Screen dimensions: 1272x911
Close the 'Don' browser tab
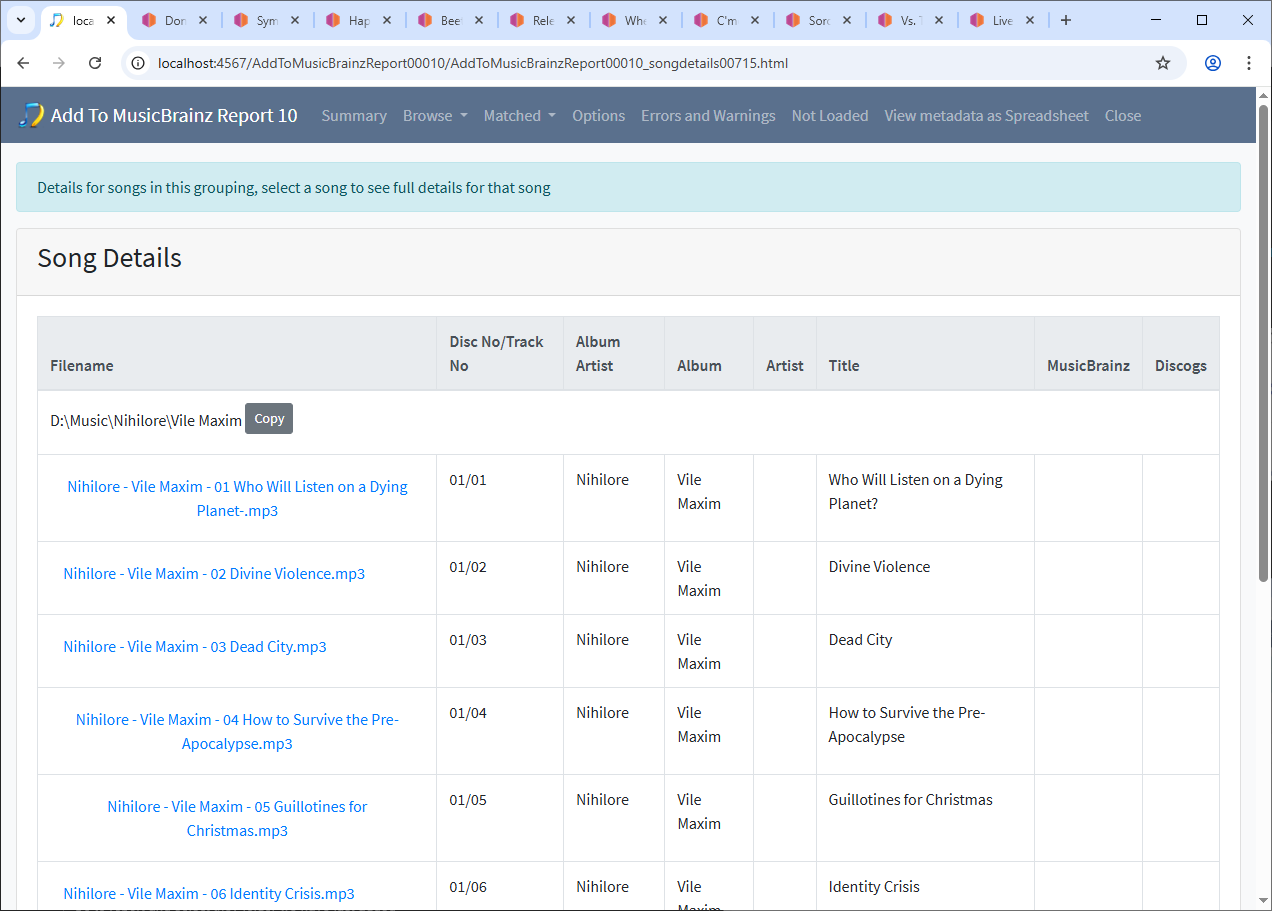tap(203, 20)
